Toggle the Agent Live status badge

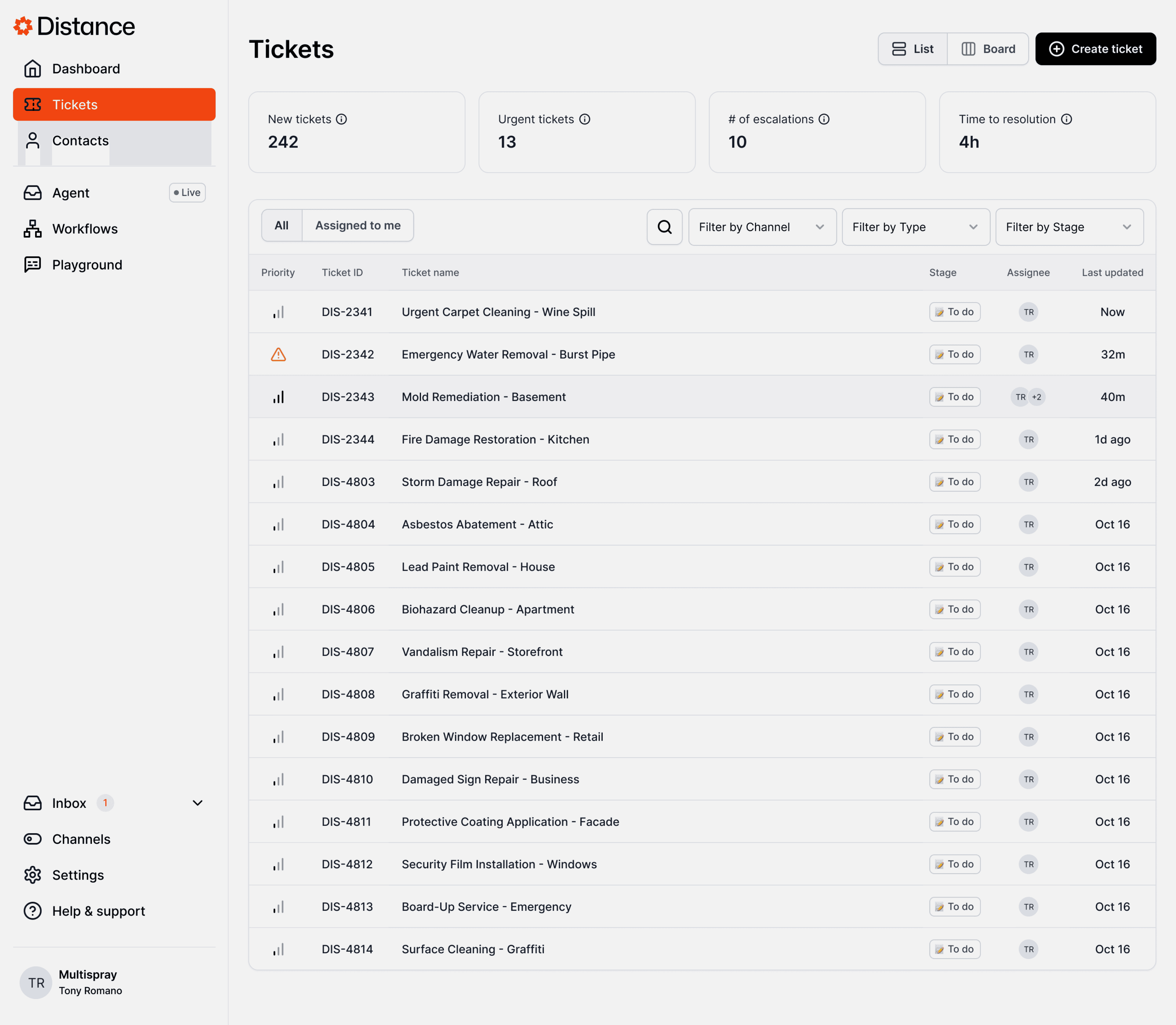(187, 193)
